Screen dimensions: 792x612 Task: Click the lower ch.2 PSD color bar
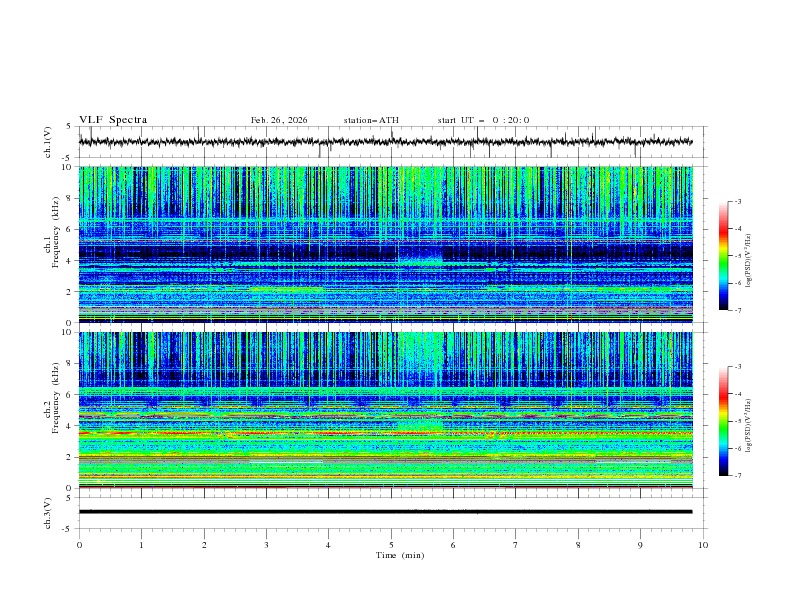pyautogui.click(x=723, y=420)
